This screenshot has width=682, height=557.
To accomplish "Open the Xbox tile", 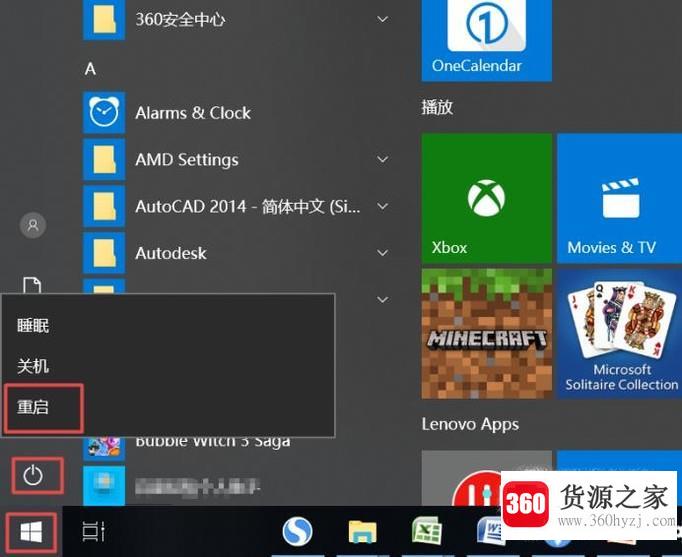I will coord(487,198).
